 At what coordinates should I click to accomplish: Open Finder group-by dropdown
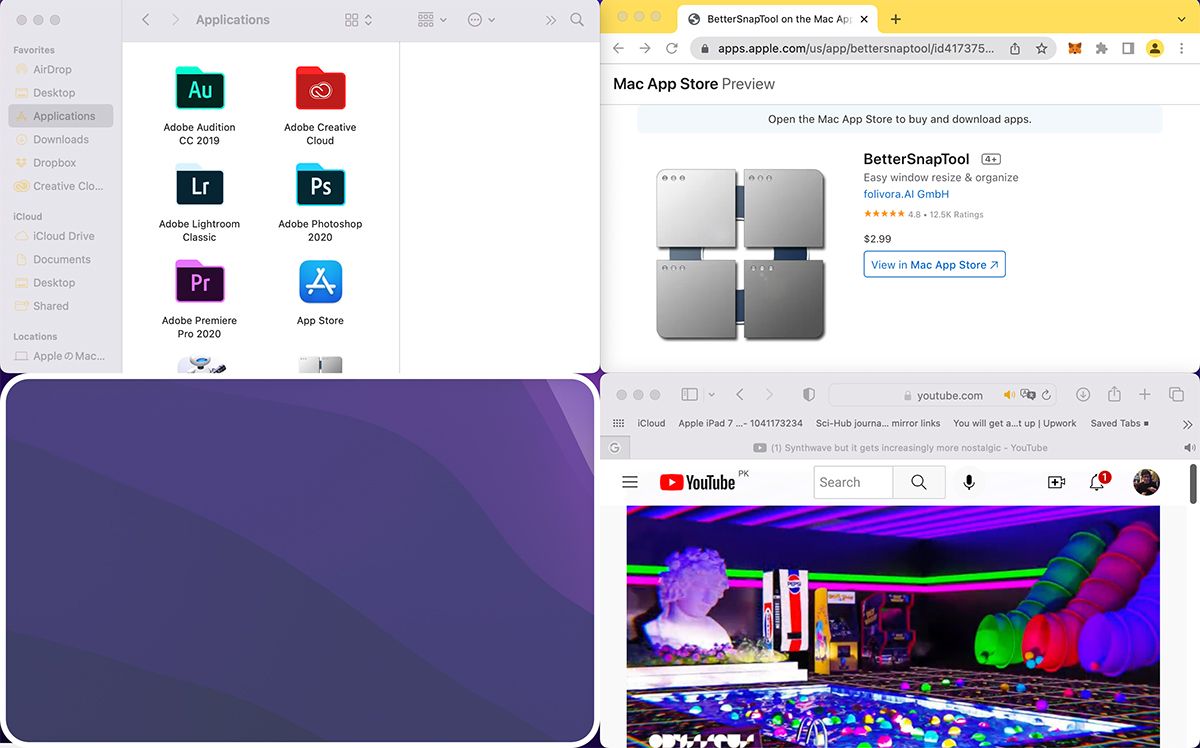[x=432, y=20]
